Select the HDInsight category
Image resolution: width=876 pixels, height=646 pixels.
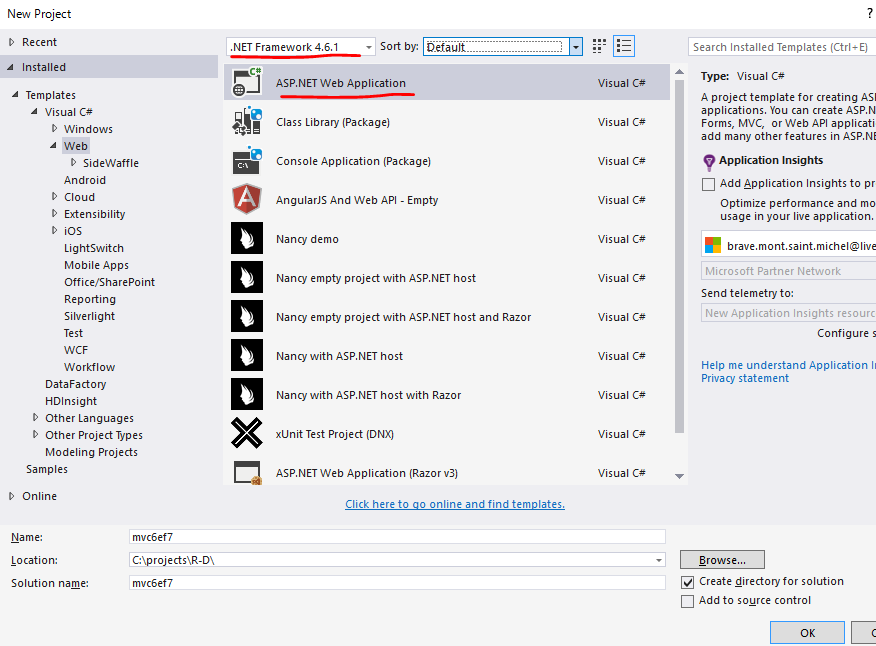coord(71,401)
